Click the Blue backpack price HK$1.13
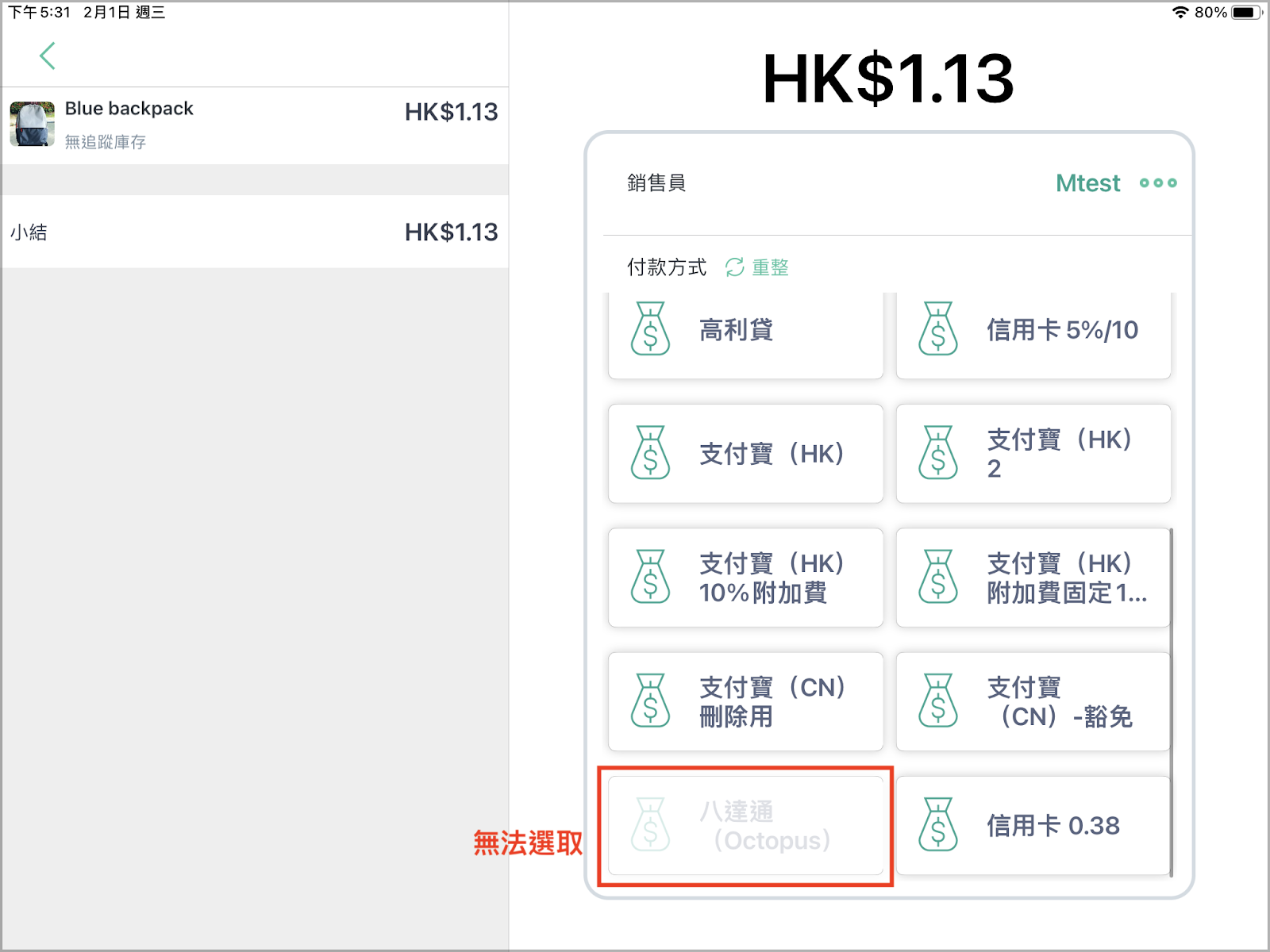 [x=451, y=112]
